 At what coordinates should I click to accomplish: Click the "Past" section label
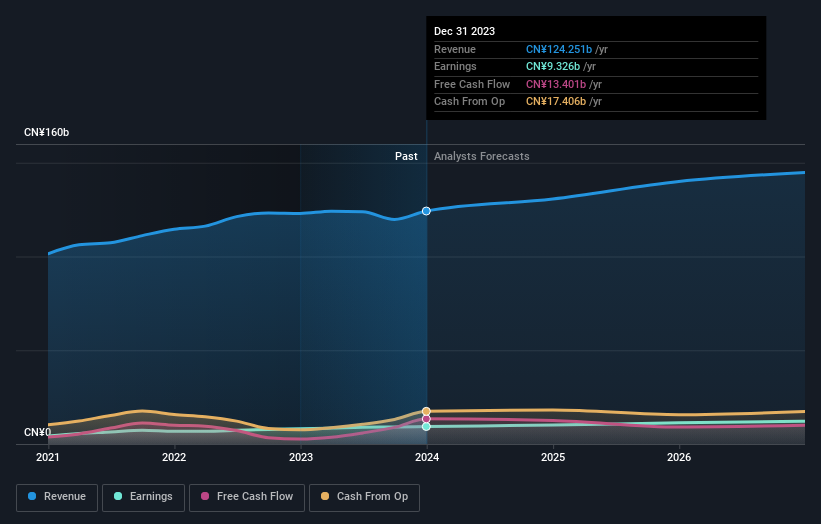click(406, 156)
